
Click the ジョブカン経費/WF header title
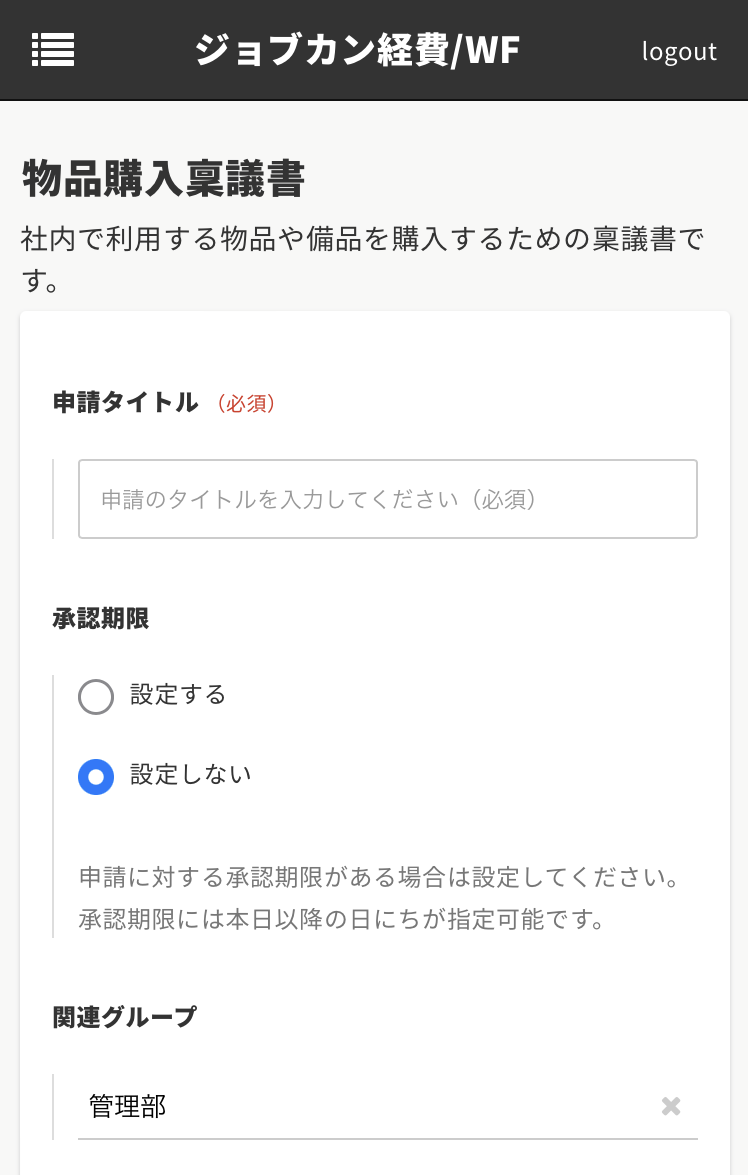click(357, 50)
